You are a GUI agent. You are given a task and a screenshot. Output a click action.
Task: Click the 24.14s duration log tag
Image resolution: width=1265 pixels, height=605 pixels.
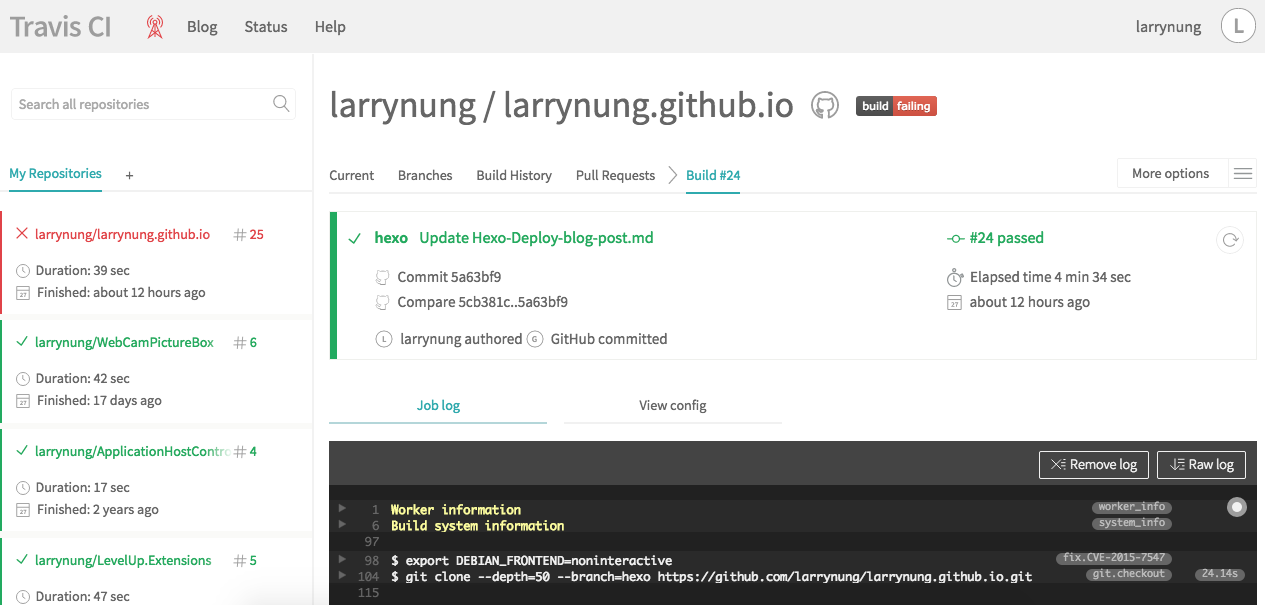tap(1220, 574)
